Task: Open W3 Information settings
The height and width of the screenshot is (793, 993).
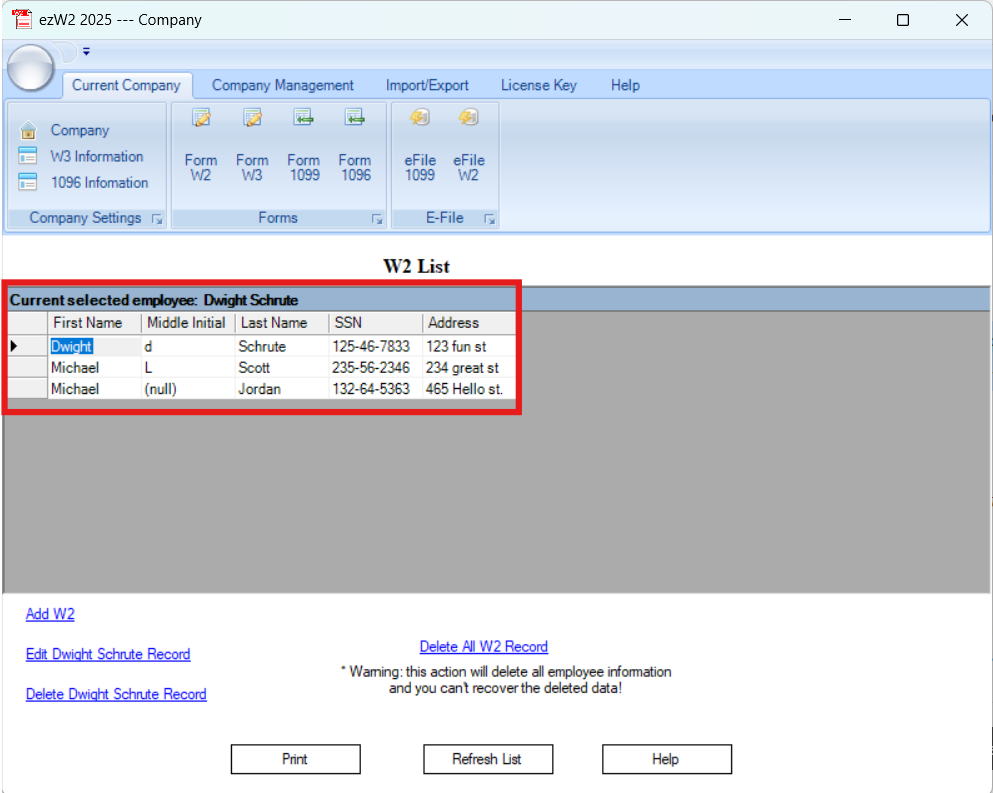Action: coord(96,156)
